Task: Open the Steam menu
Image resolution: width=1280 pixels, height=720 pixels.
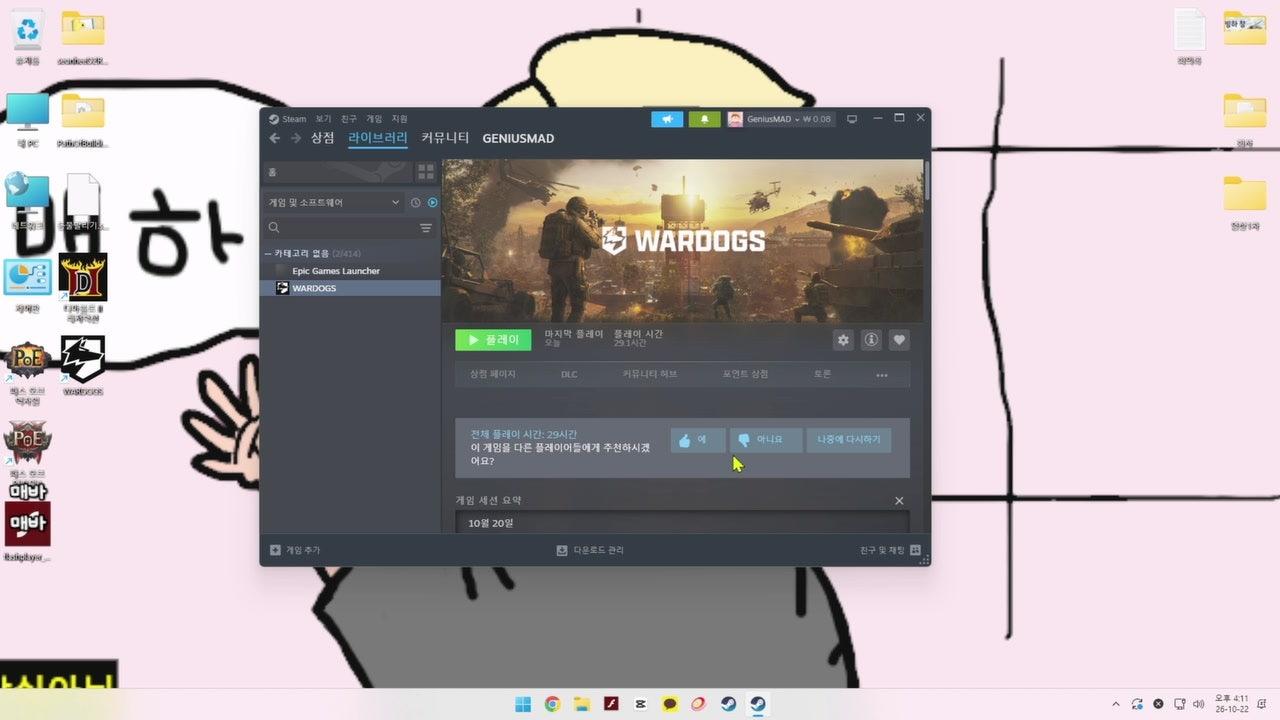Action: pos(287,119)
